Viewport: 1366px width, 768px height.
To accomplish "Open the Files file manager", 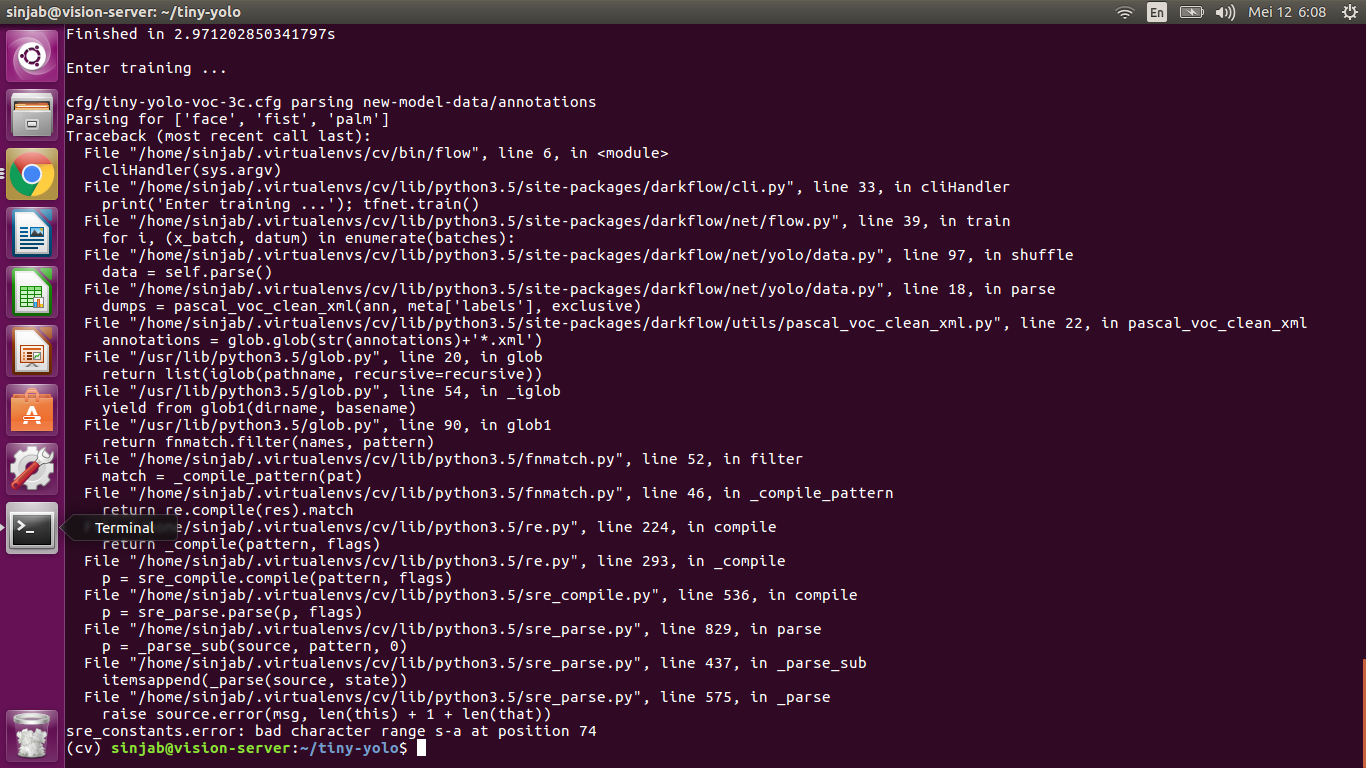I will coord(31,114).
